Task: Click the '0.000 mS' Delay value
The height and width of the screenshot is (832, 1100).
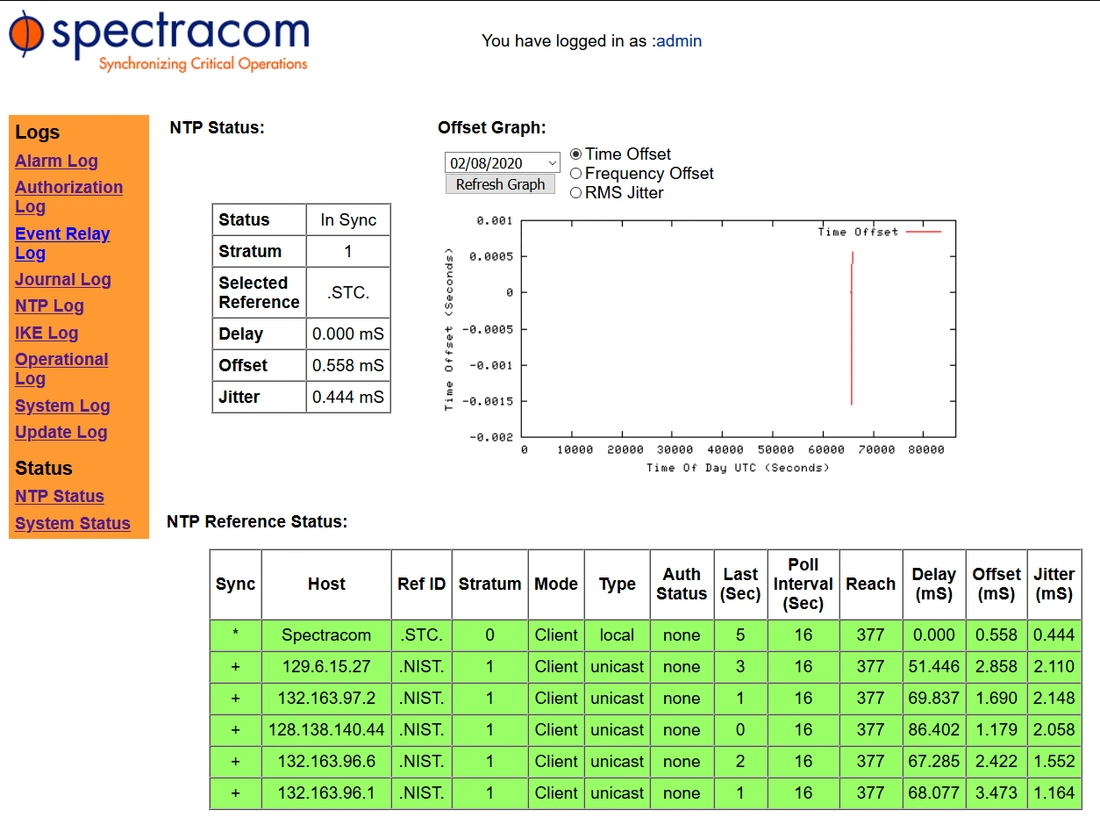Action: pos(348,334)
